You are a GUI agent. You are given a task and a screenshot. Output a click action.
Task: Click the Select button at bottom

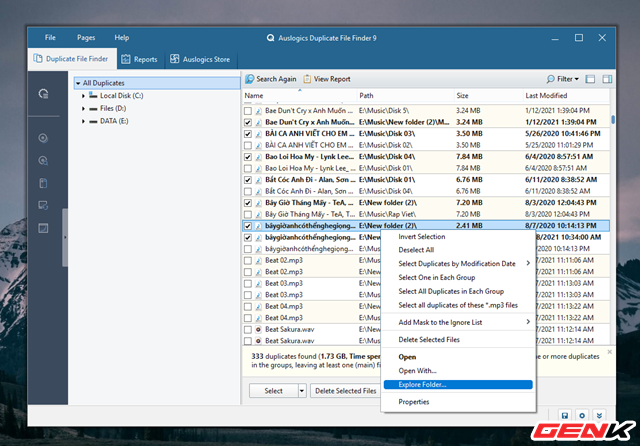273,391
